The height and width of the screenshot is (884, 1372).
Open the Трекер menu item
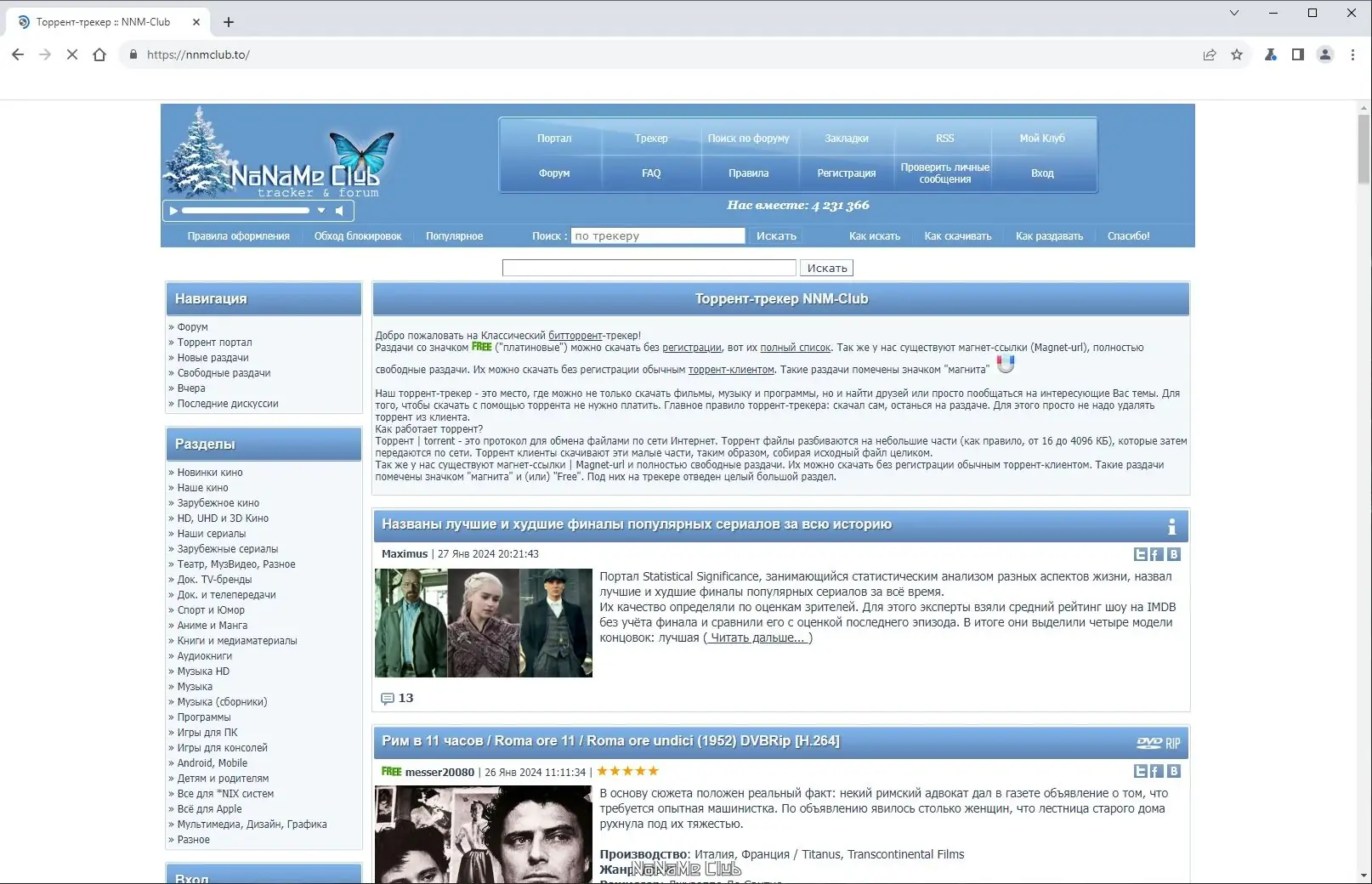tap(651, 139)
